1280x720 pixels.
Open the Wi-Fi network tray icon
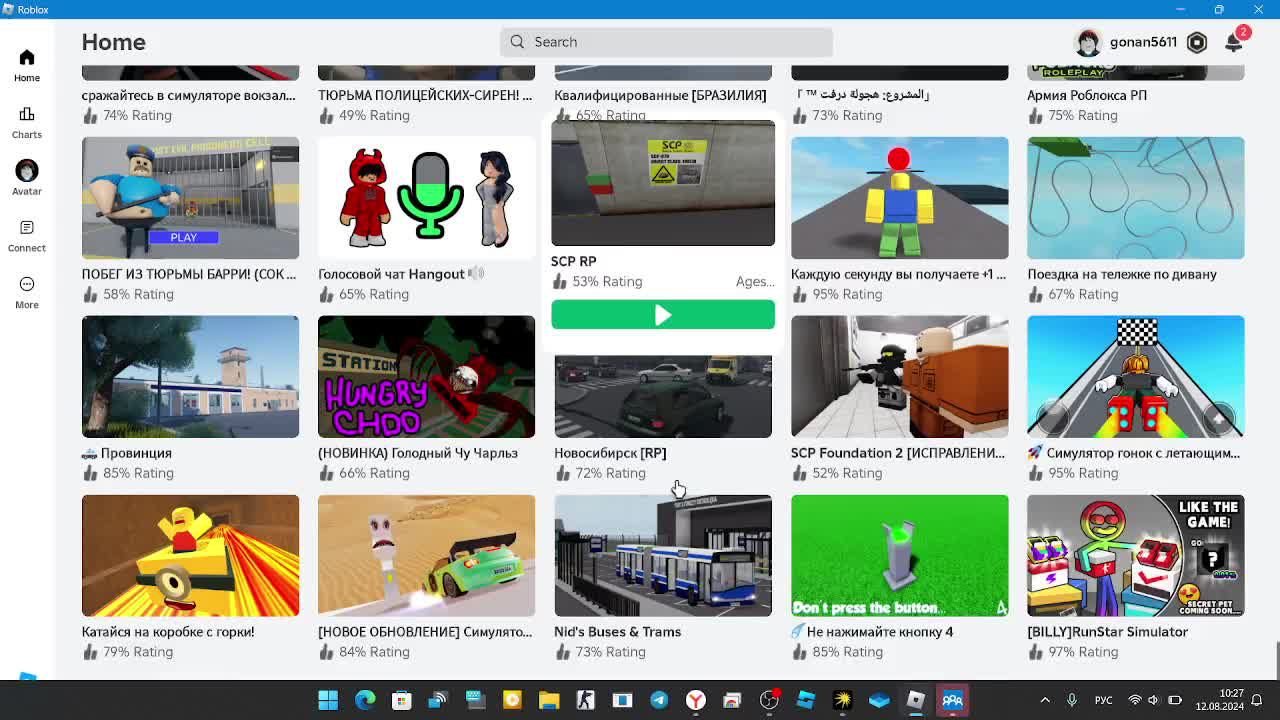pos(1134,700)
